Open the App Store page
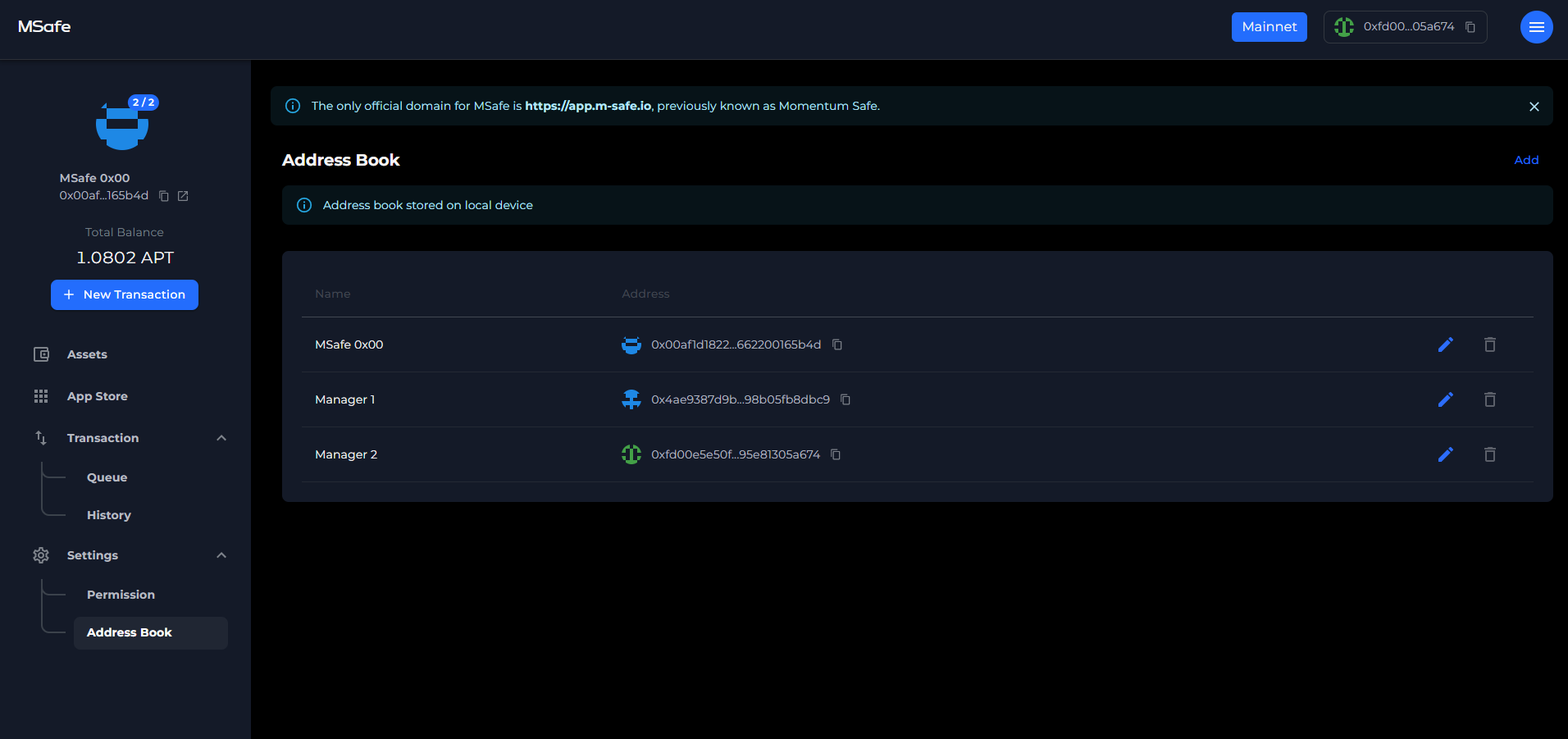This screenshot has height=739, width=1568. (97, 396)
